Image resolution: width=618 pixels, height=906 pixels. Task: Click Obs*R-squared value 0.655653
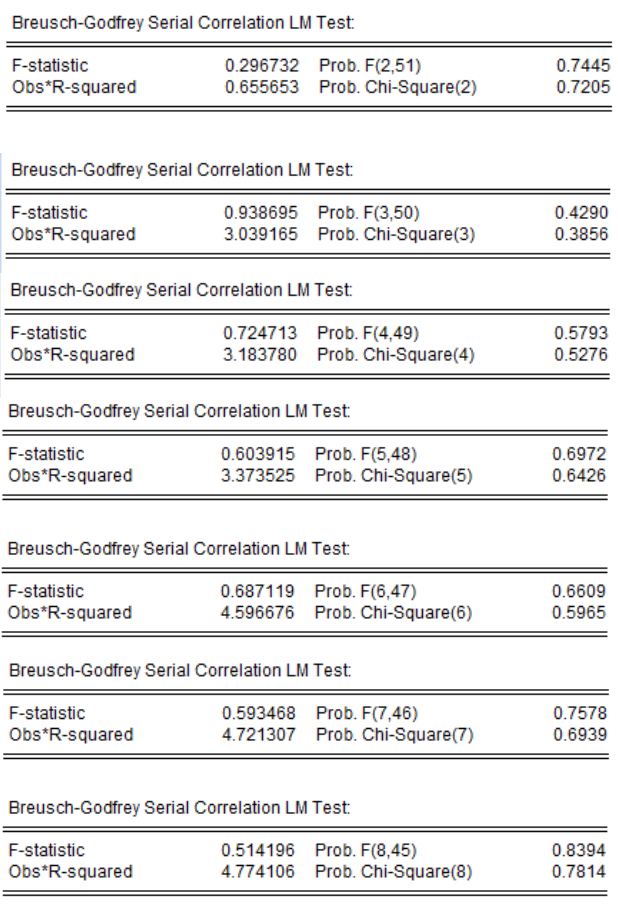[x=262, y=87]
